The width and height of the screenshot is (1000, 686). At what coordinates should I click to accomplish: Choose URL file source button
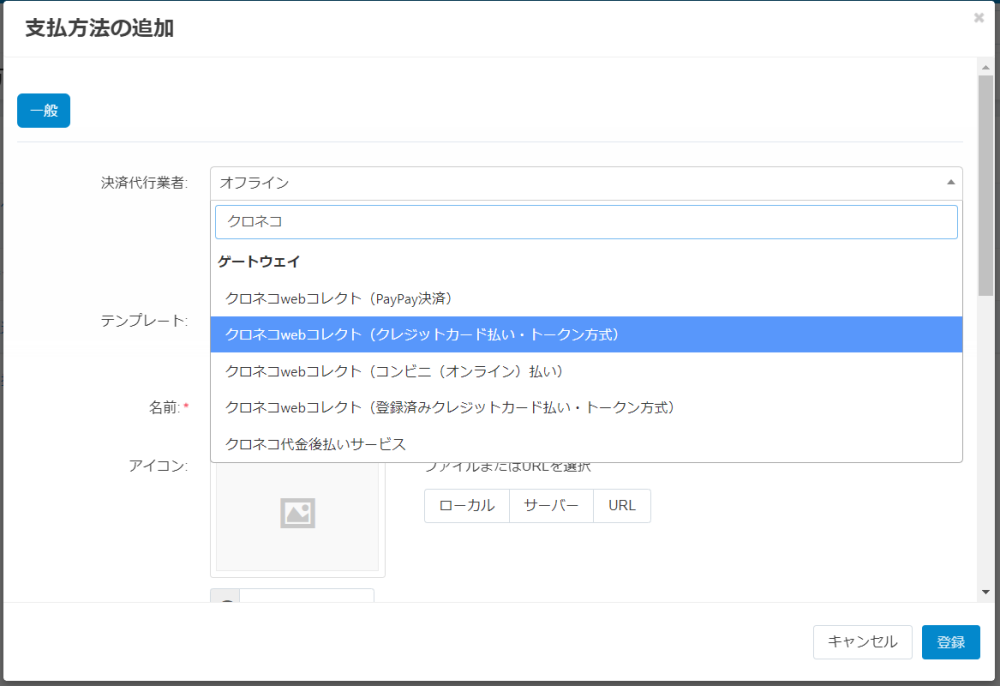(x=622, y=506)
